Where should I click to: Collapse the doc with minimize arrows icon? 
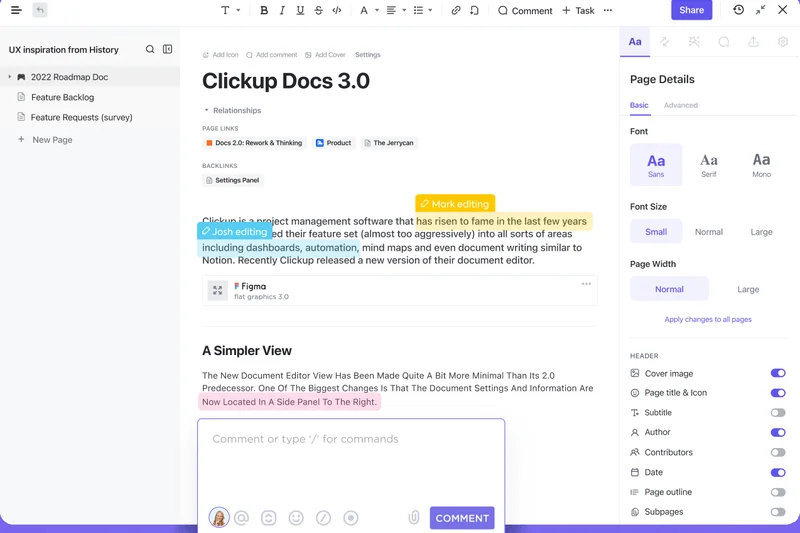pos(761,10)
